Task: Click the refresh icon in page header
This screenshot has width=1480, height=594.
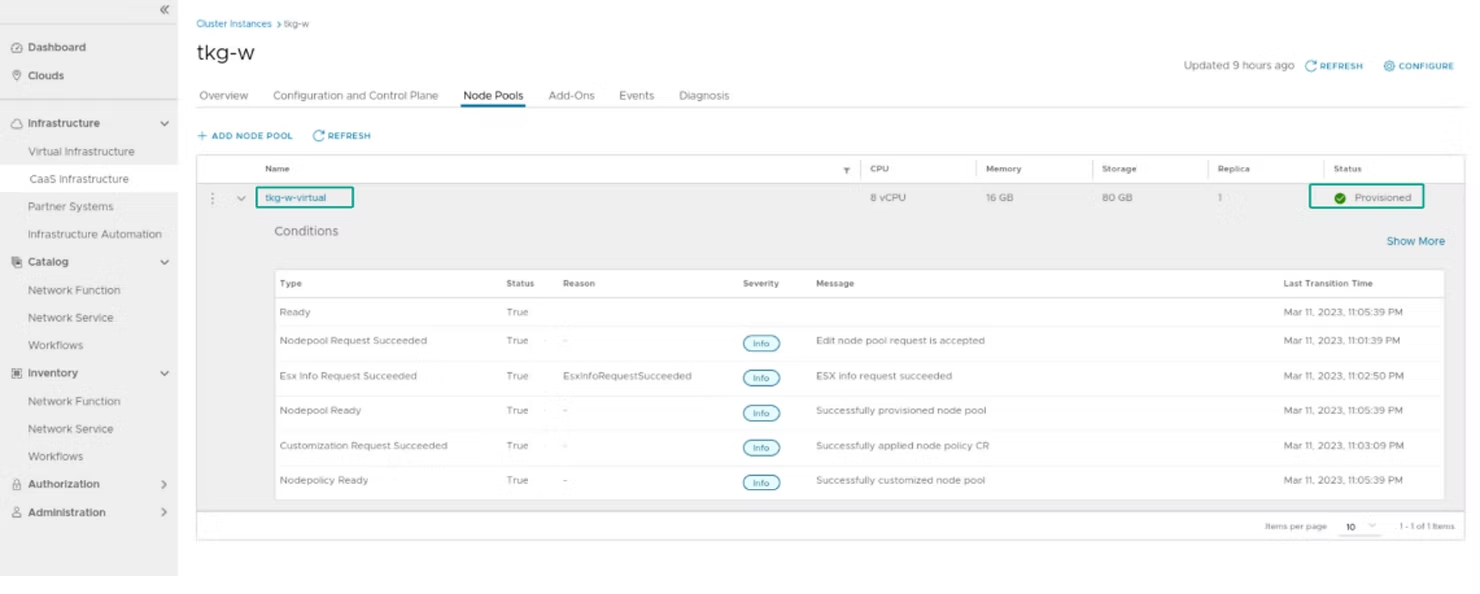Action: click(1311, 66)
